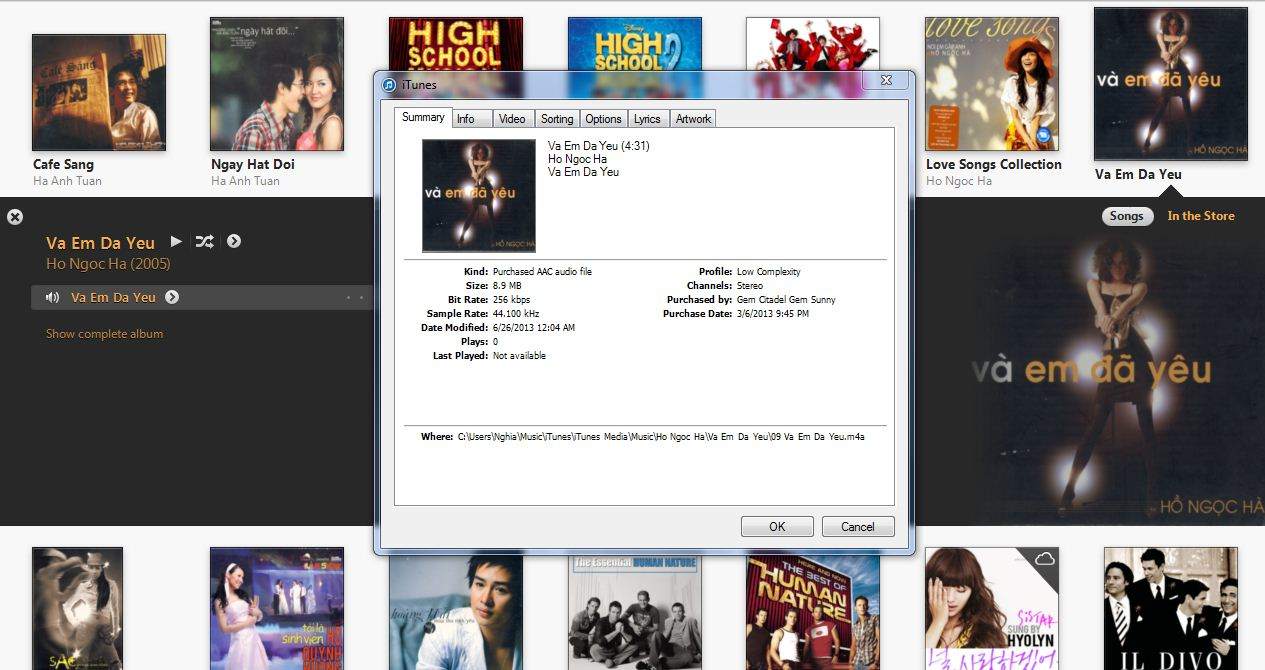Shuffle the Va Em Da Yeu album
Image resolution: width=1265 pixels, height=670 pixels.
coord(204,241)
